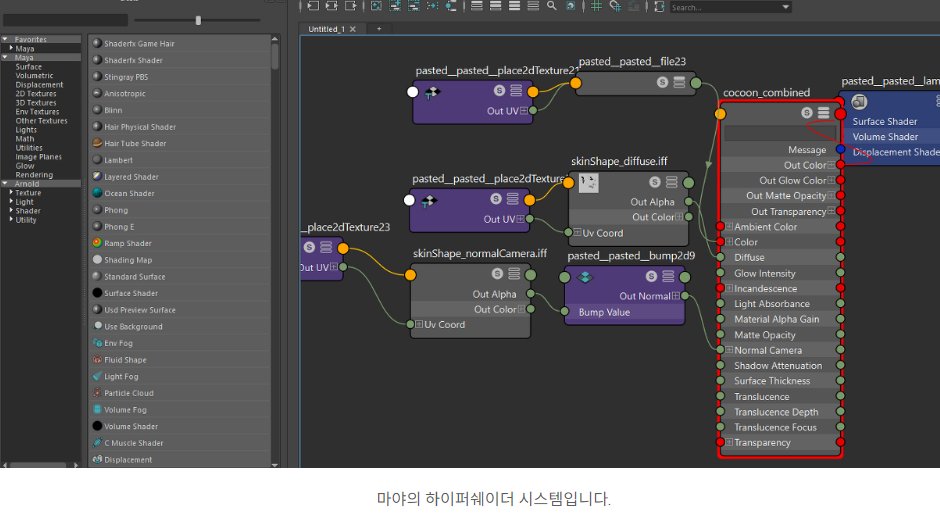Screen dimensions: 940x517
Task: Expand Out Color attribute on cocoon_combined
Action: [x=831, y=165]
